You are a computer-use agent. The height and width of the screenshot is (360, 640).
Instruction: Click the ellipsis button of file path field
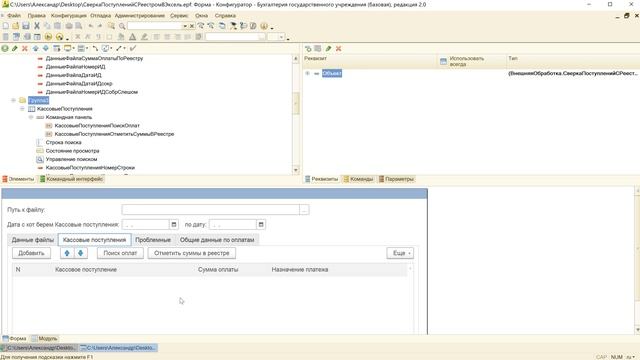pos(304,210)
